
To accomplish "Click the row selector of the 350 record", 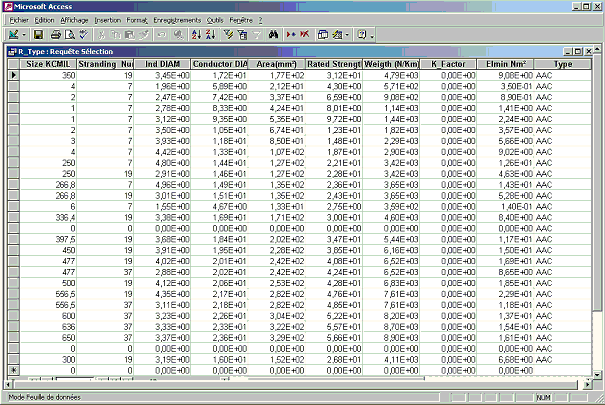I will 14,75.
